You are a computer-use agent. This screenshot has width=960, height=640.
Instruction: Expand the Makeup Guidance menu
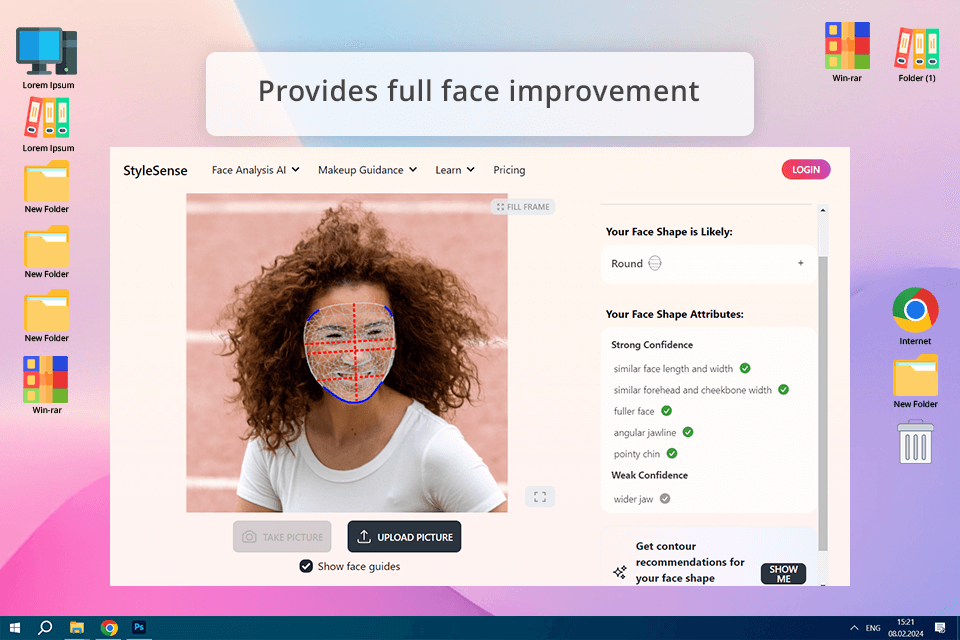tap(367, 170)
